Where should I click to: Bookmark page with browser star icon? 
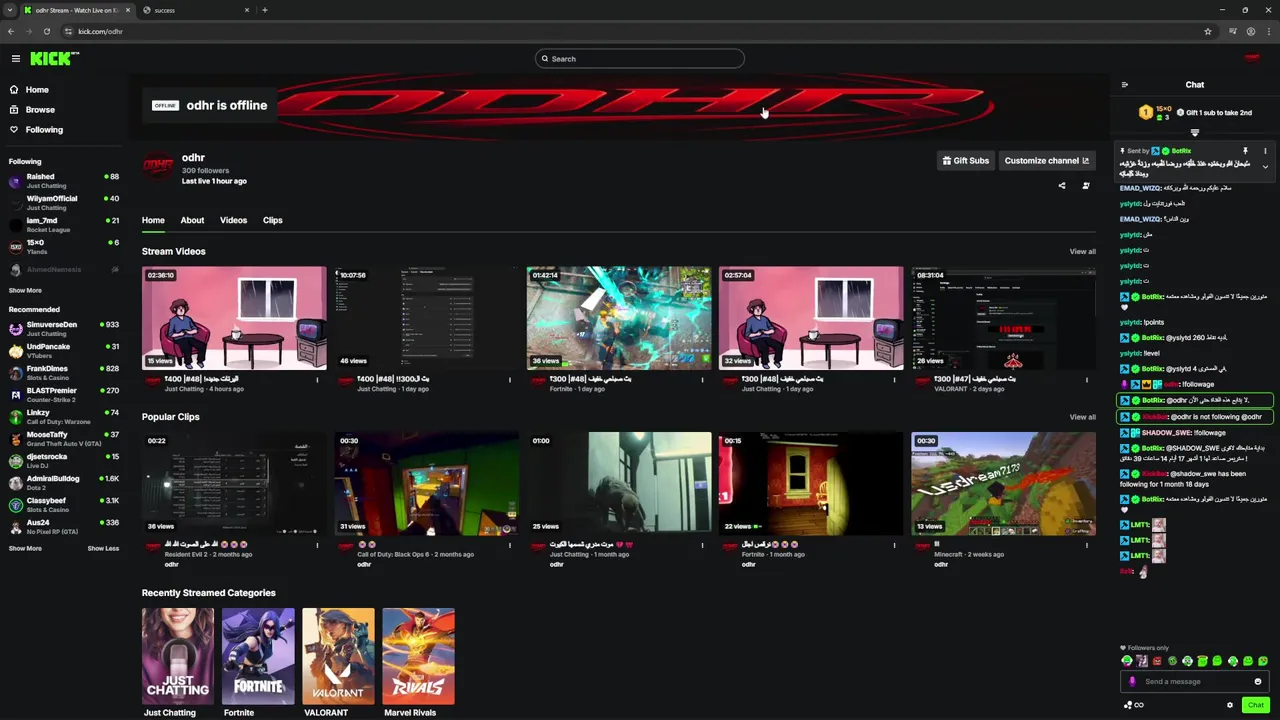[1208, 31]
